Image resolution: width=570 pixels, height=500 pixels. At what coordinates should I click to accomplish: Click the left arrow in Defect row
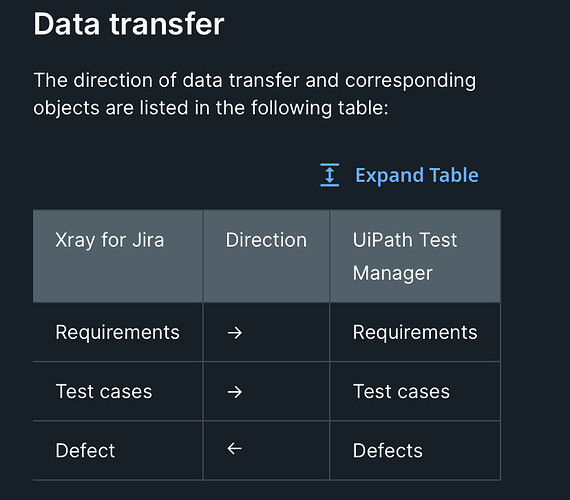(x=235, y=448)
